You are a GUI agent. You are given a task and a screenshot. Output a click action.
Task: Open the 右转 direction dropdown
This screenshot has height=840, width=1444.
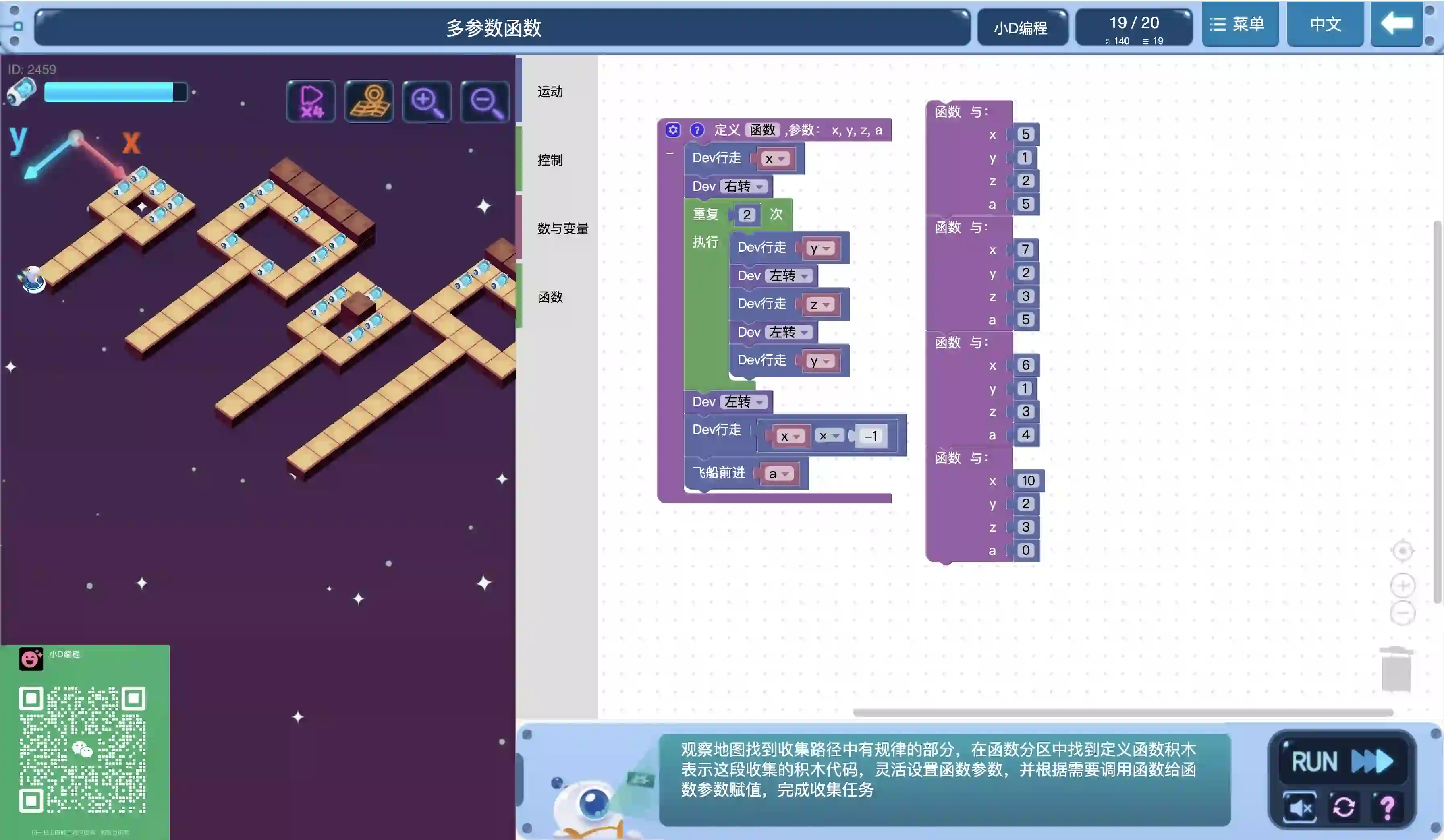pyautogui.click(x=744, y=187)
